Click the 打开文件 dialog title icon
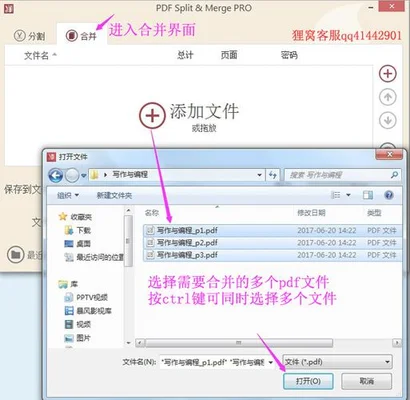The image size is (410, 400). [x=51, y=157]
